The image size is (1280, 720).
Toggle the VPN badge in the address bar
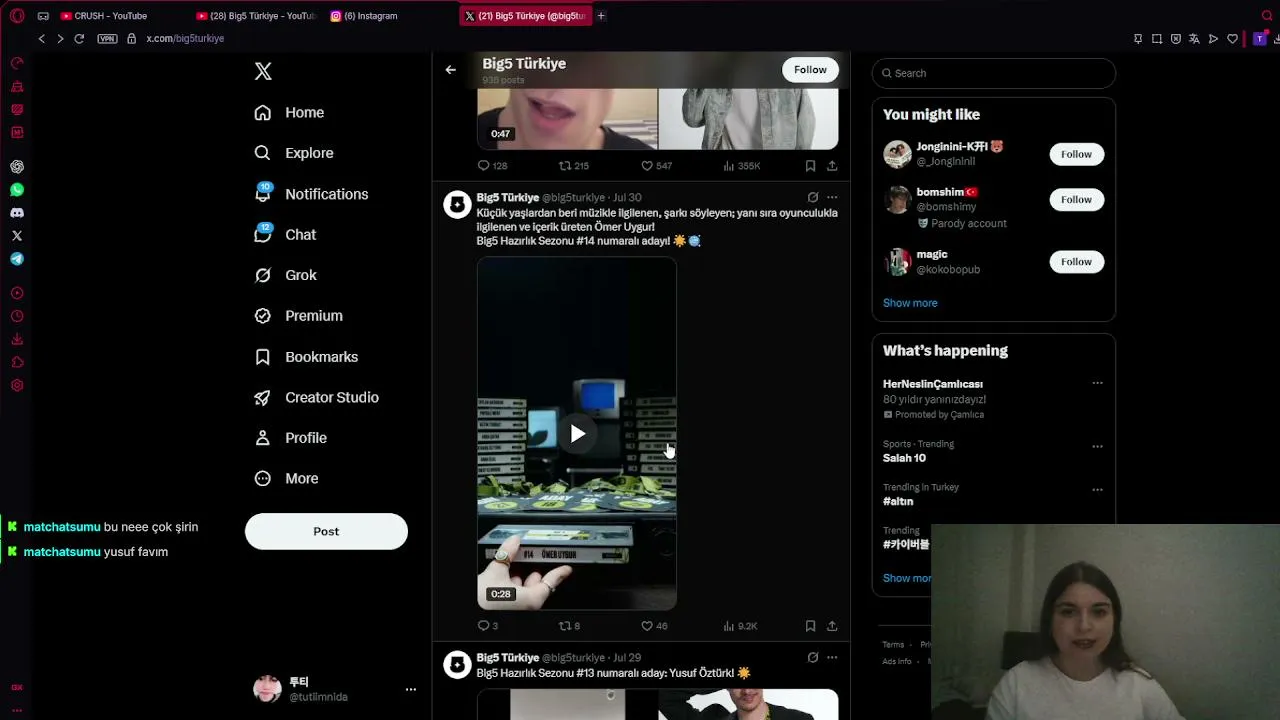107,39
